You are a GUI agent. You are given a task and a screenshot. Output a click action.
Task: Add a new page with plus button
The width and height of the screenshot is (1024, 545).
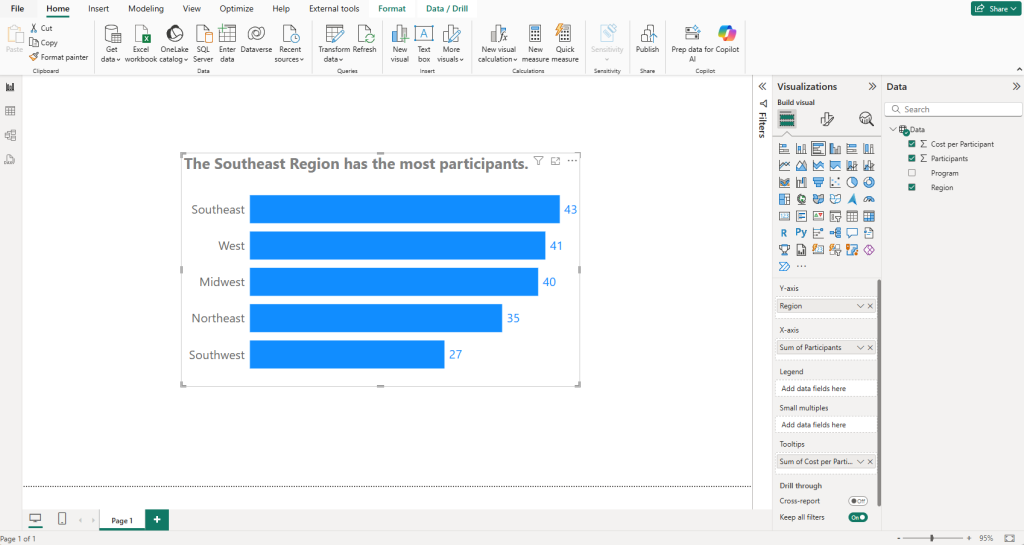156,520
